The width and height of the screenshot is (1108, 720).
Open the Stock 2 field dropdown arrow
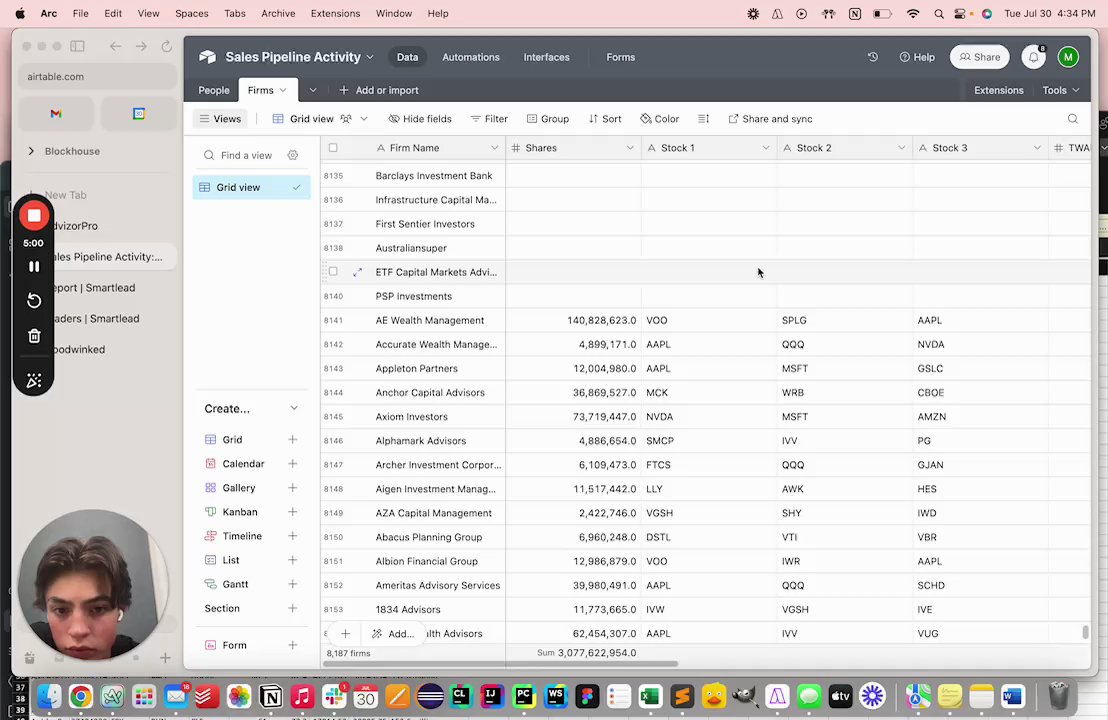click(901, 148)
